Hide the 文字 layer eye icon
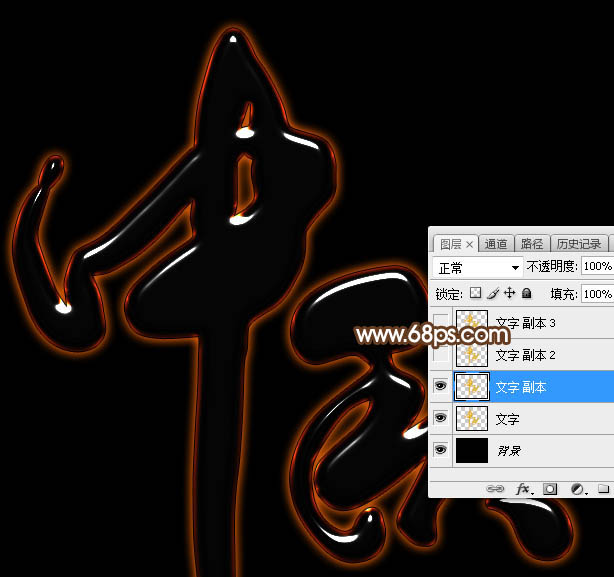The image size is (614, 577). coord(441,418)
